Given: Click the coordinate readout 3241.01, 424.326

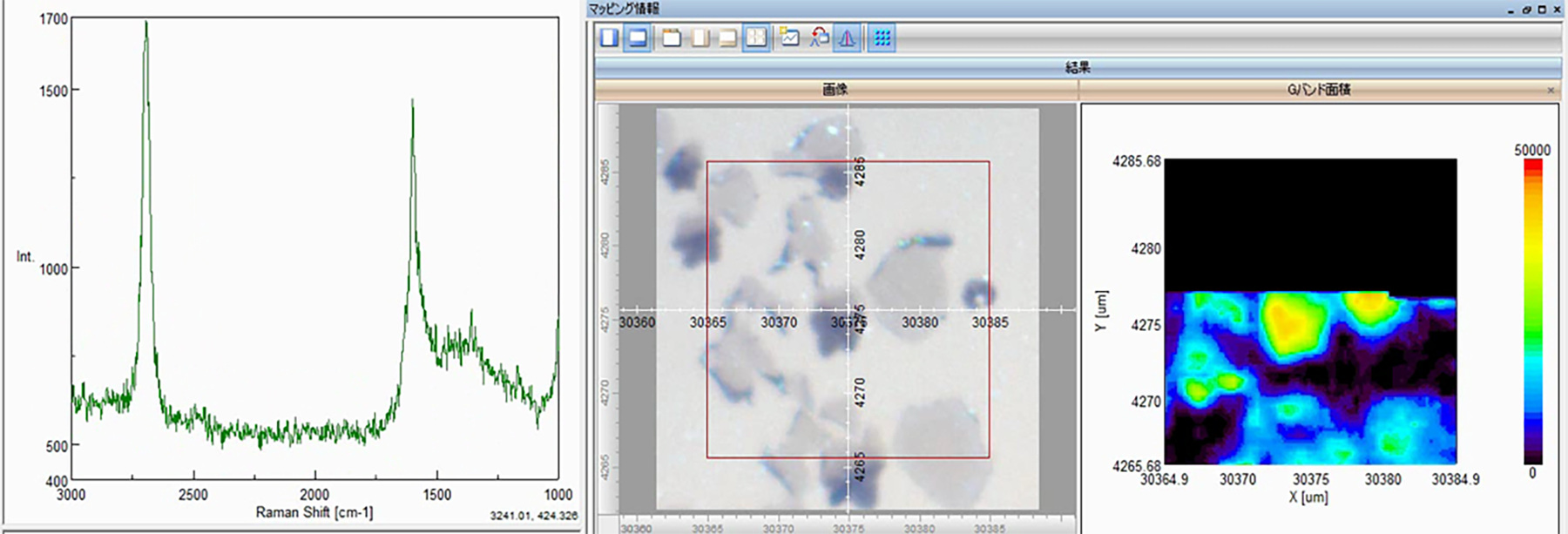Looking at the screenshot, I should (533, 516).
